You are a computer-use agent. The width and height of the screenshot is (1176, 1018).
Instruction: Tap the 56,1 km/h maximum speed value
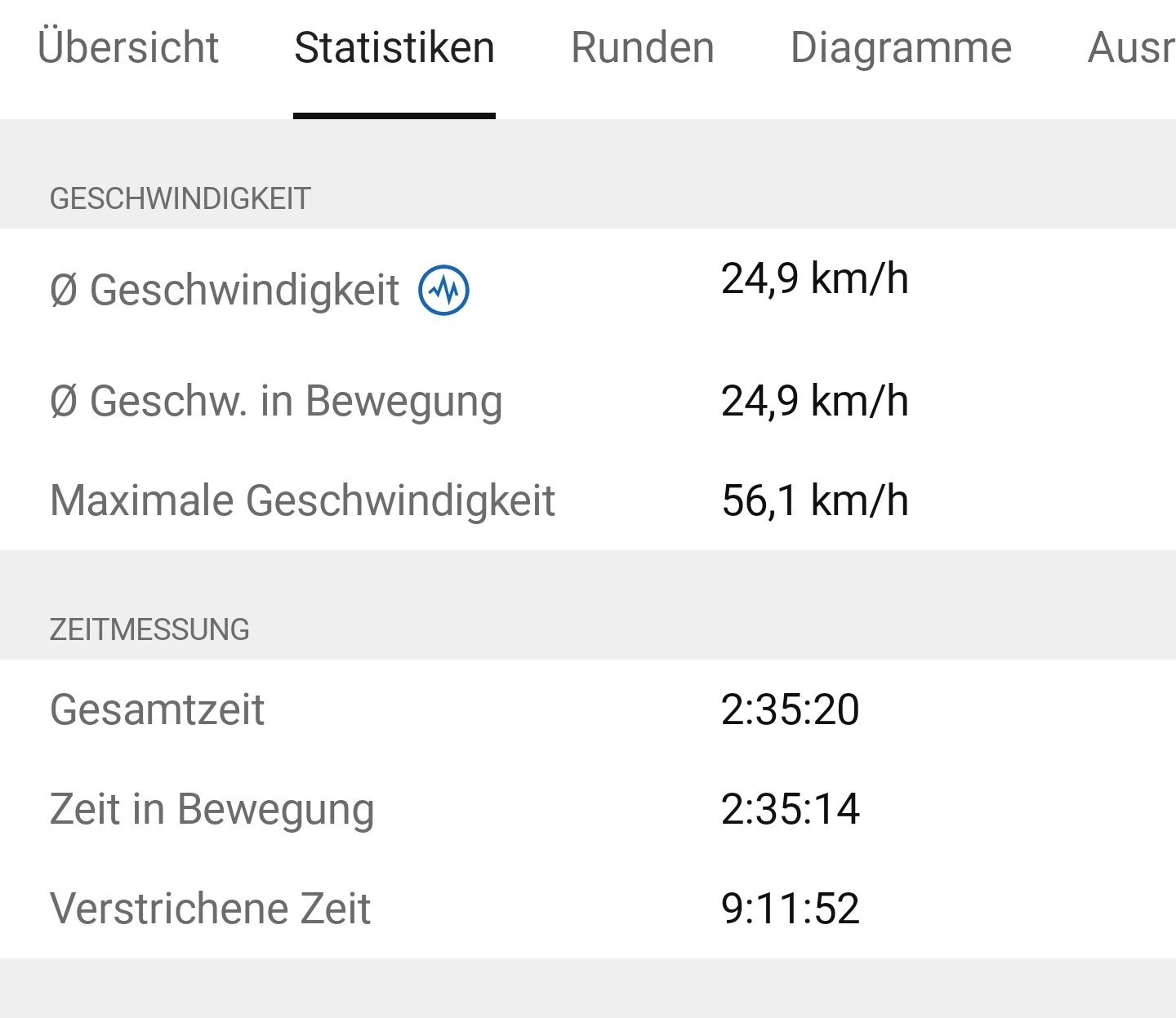click(x=814, y=500)
